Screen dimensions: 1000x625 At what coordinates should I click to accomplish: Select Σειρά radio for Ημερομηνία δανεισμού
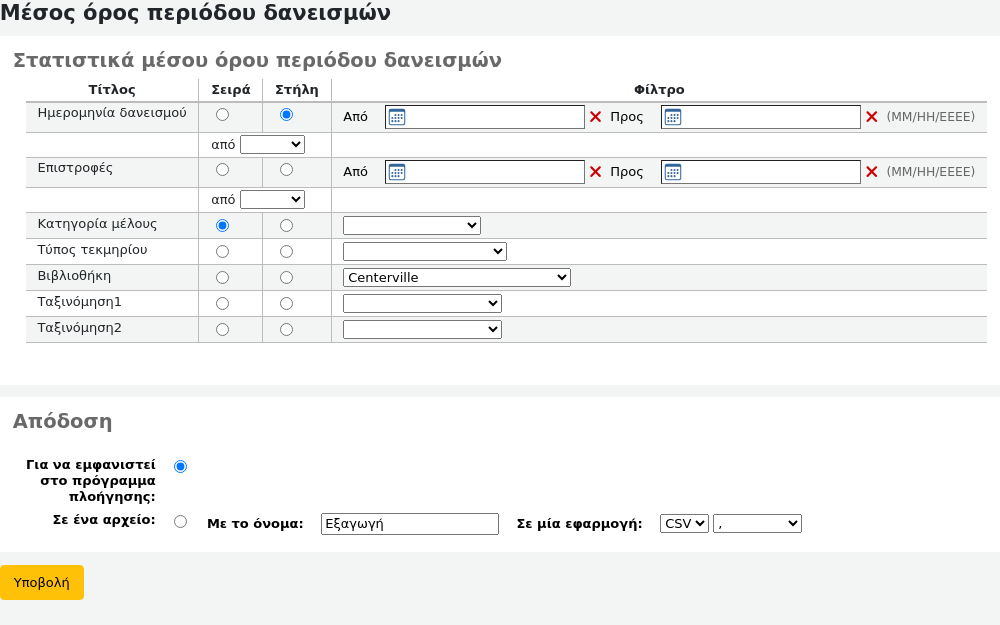[x=222, y=115]
